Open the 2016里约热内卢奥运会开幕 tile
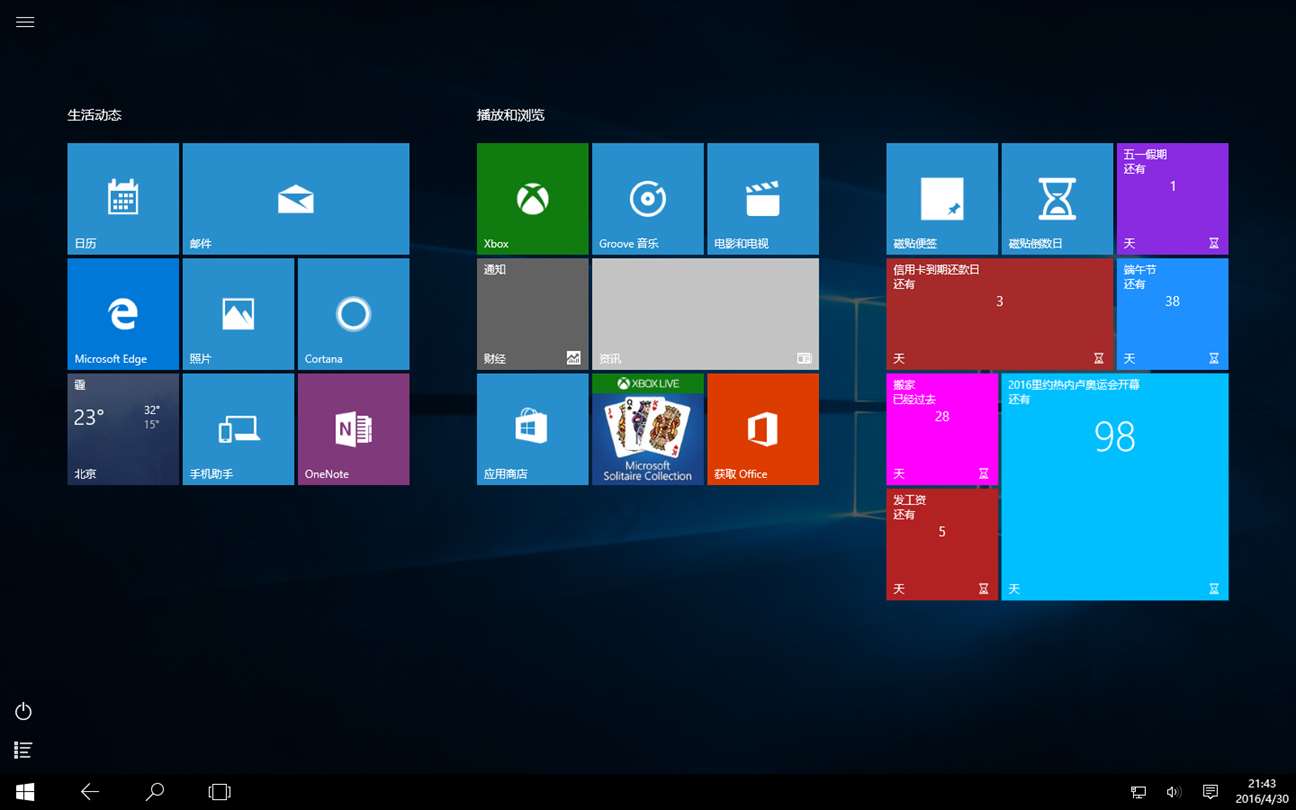The width and height of the screenshot is (1296, 810). (1115, 487)
